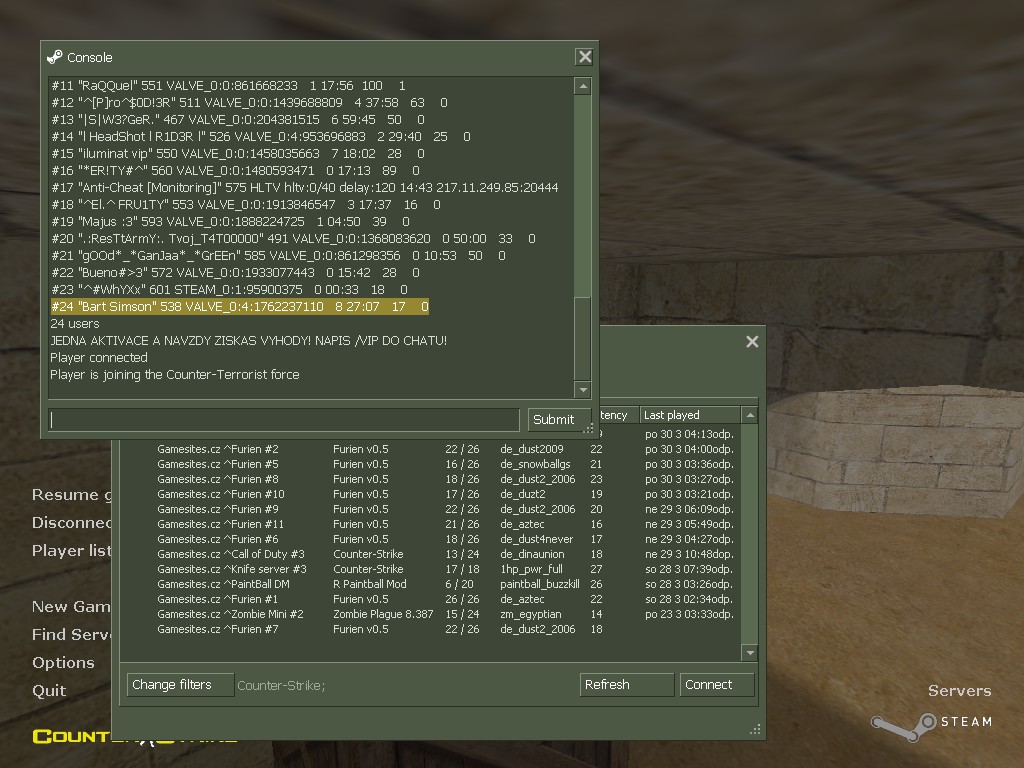Screen dimensions: 1024x768
Task: Click the Steam logo at bottom right
Action: (931, 724)
